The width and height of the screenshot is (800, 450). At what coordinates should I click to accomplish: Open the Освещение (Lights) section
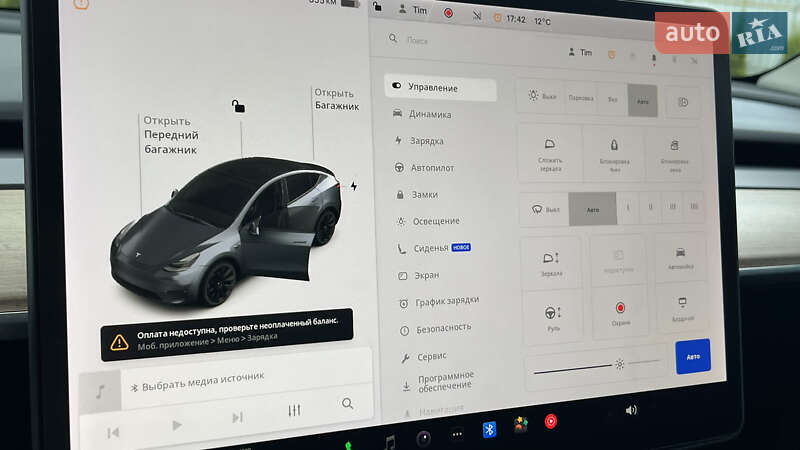[429, 221]
